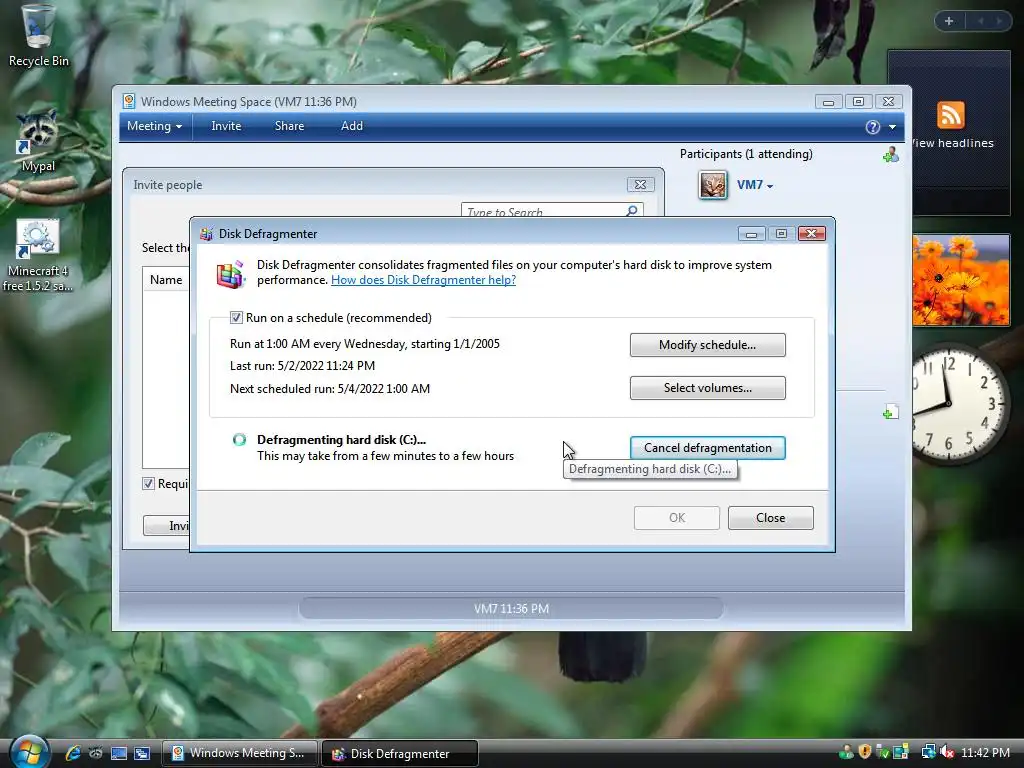Click the search magnifier in Invite people
The height and width of the screenshot is (768, 1024).
pyautogui.click(x=632, y=211)
